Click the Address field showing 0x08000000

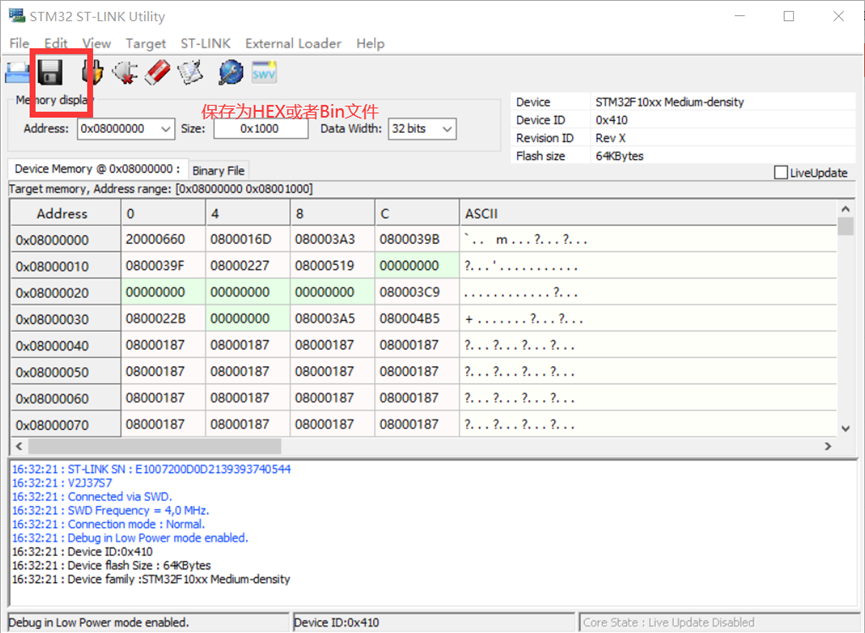tap(118, 129)
